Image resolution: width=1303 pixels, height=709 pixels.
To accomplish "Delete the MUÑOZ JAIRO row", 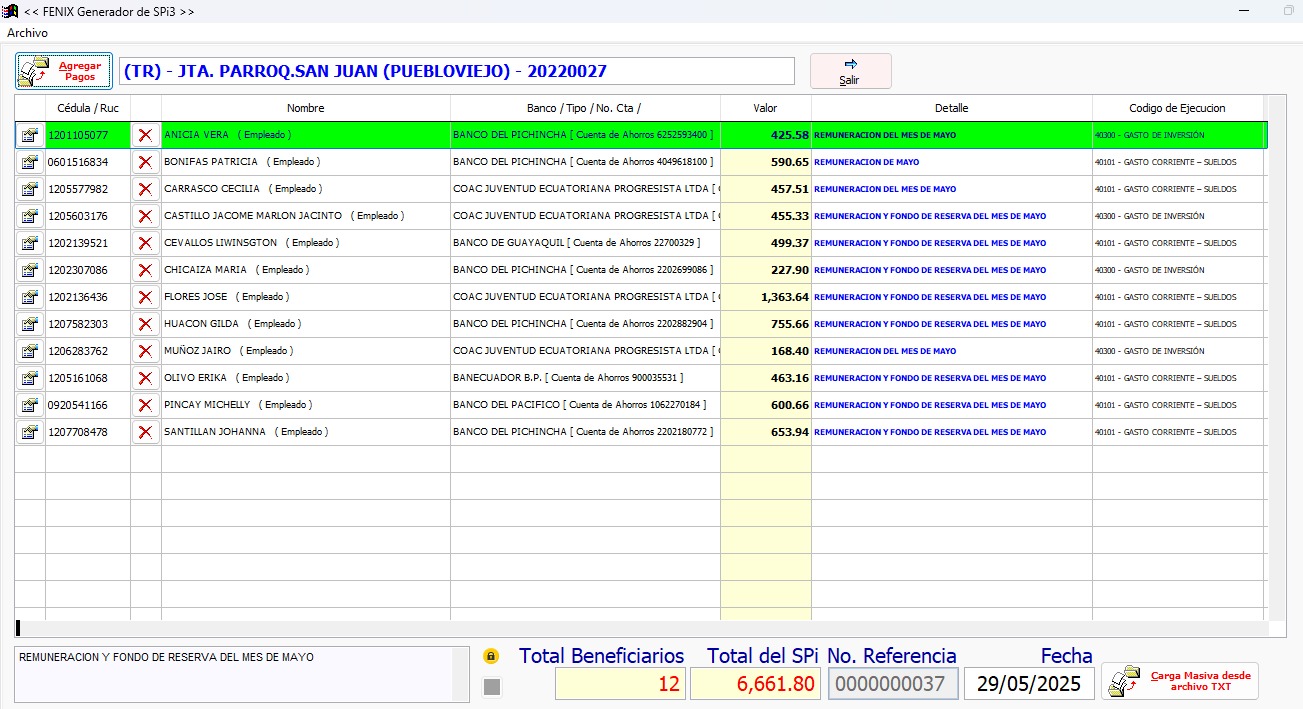I will pos(145,351).
